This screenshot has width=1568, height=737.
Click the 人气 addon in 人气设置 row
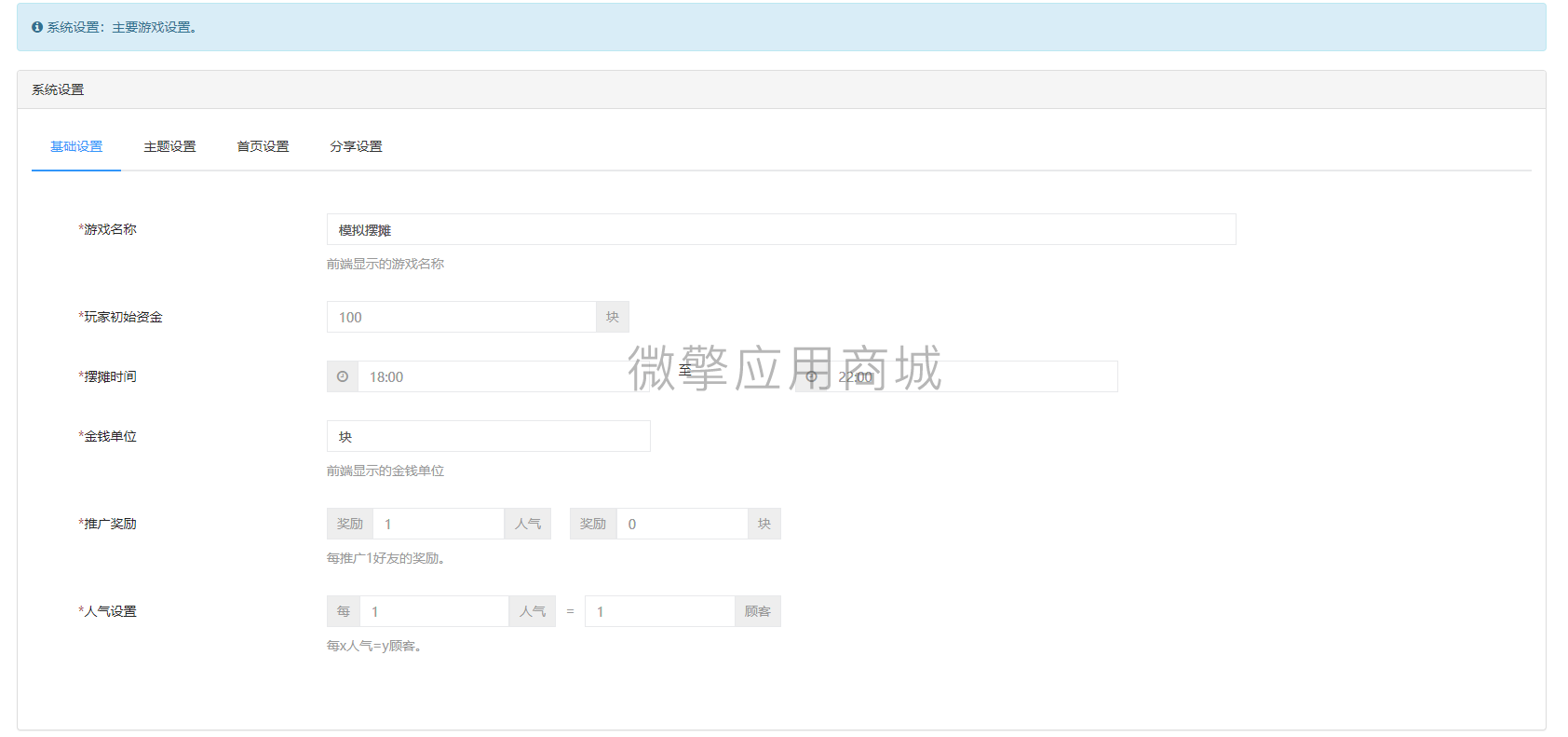[533, 611]
